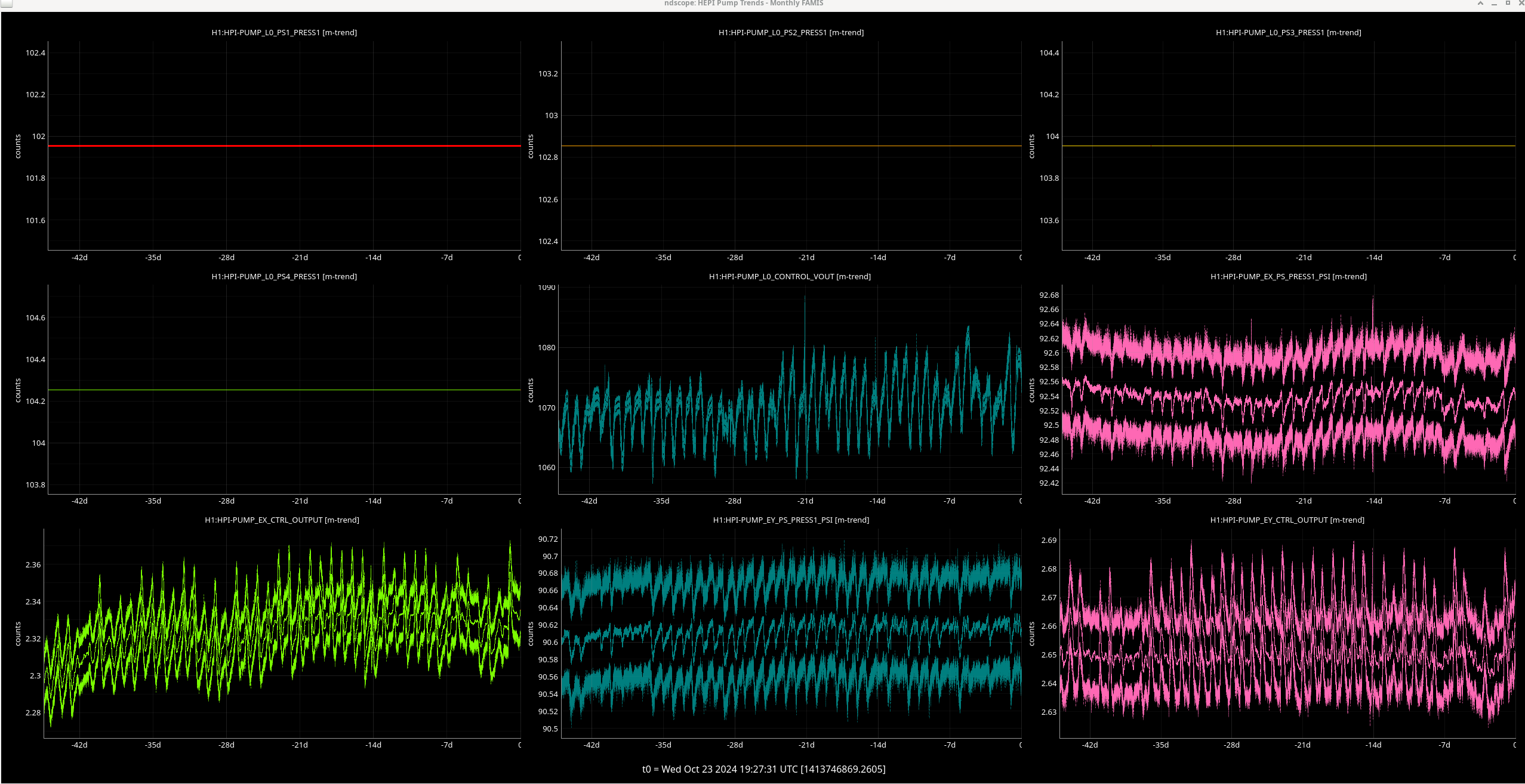
Task: Select the H1:HPI-PUMP_L0_PS2_PRESS1 plot title
Action: [x=791, y=32]
